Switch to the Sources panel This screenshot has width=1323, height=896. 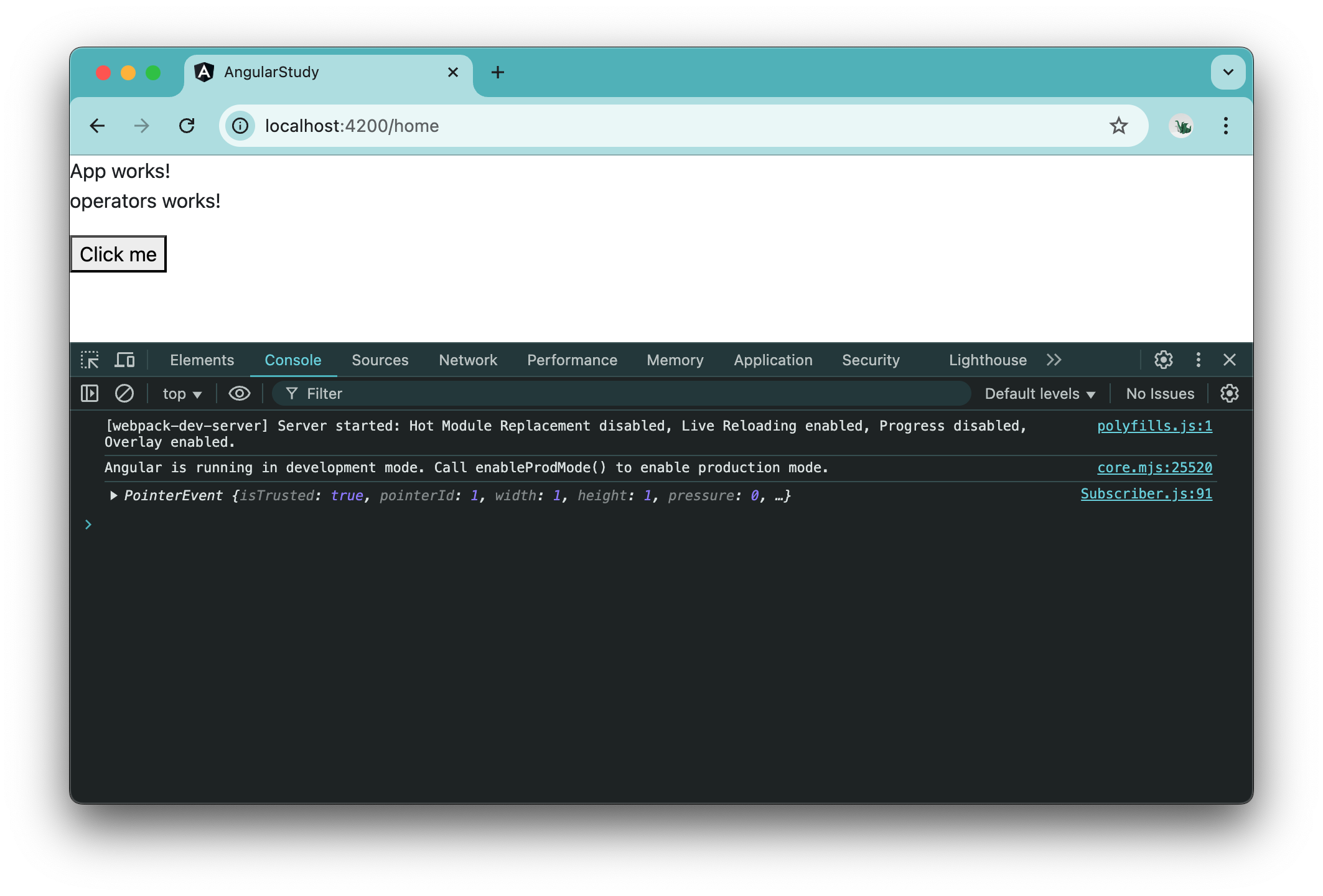(x=380, y=360)
